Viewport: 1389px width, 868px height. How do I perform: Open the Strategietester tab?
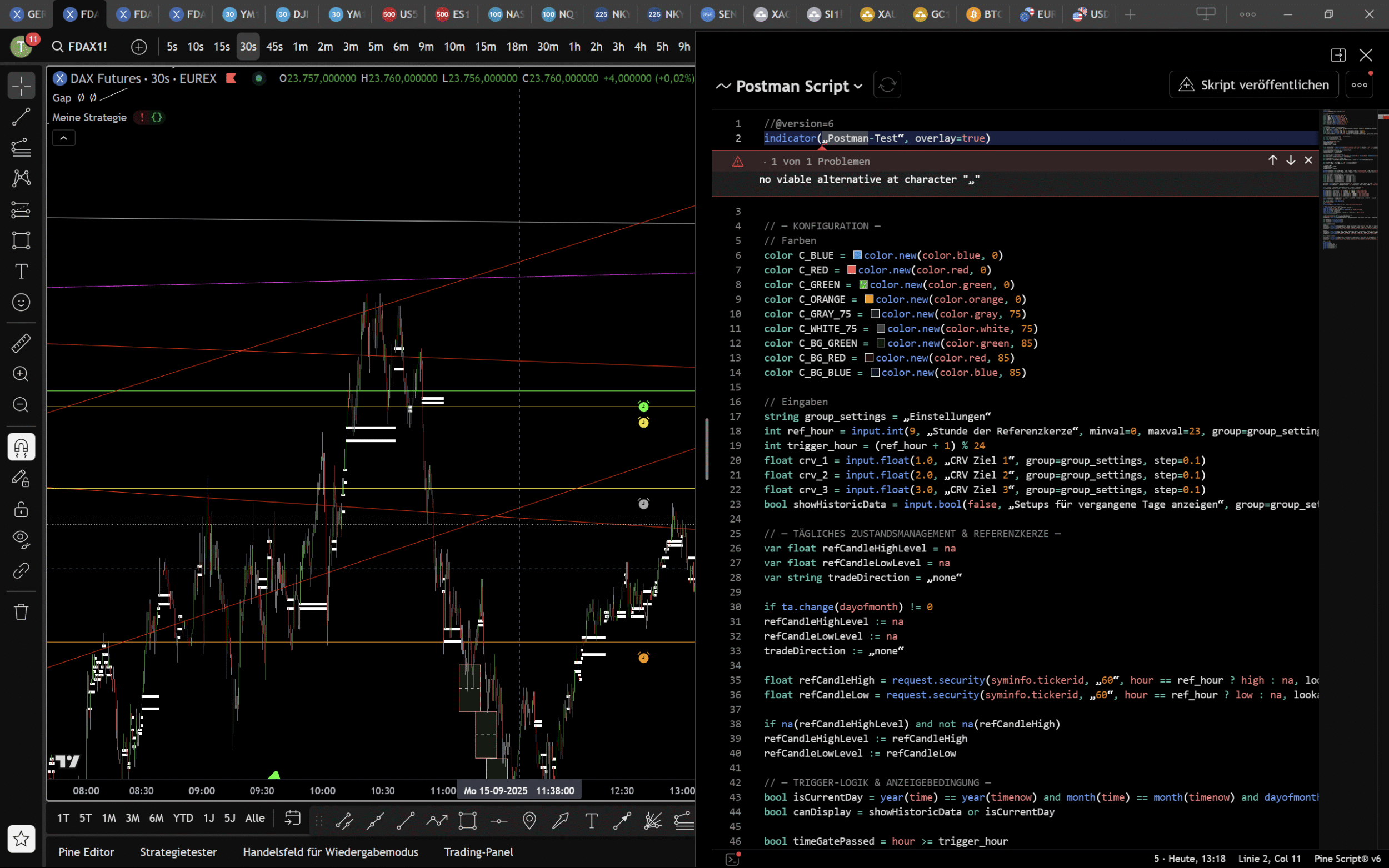178,852
